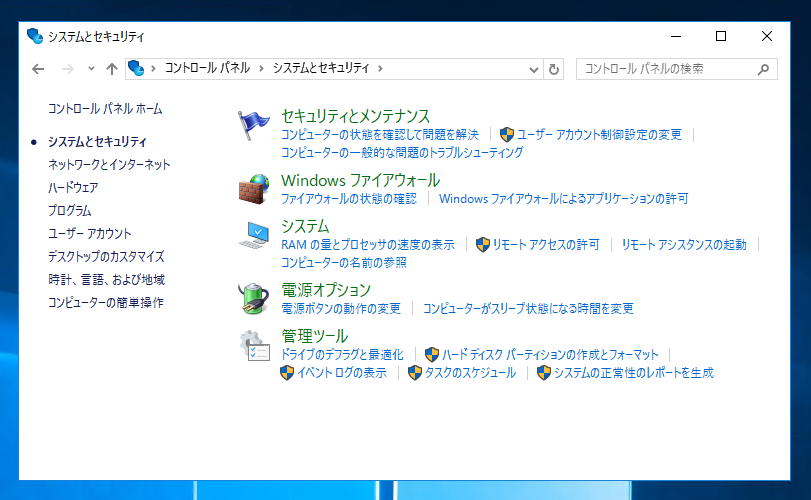Viewport: 811px width, 500px height.
Task: Minimize the システムとセキュリティ window
Action: coord(675,36)
